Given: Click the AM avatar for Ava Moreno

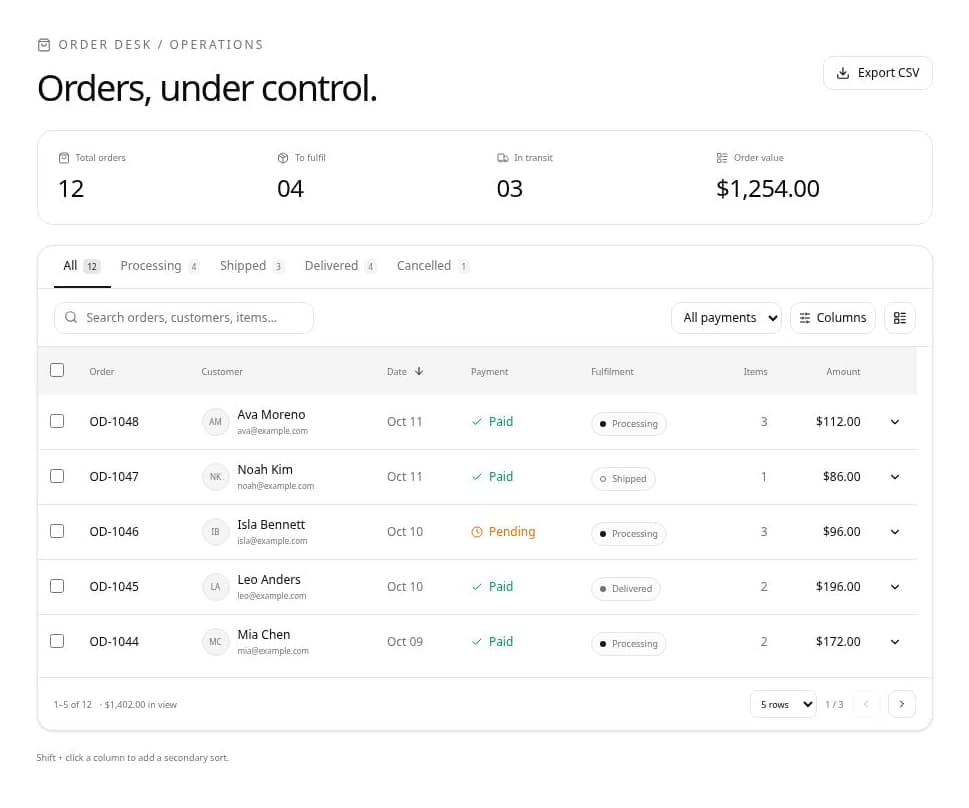Looking at the screenshot, I should point(215,422).
